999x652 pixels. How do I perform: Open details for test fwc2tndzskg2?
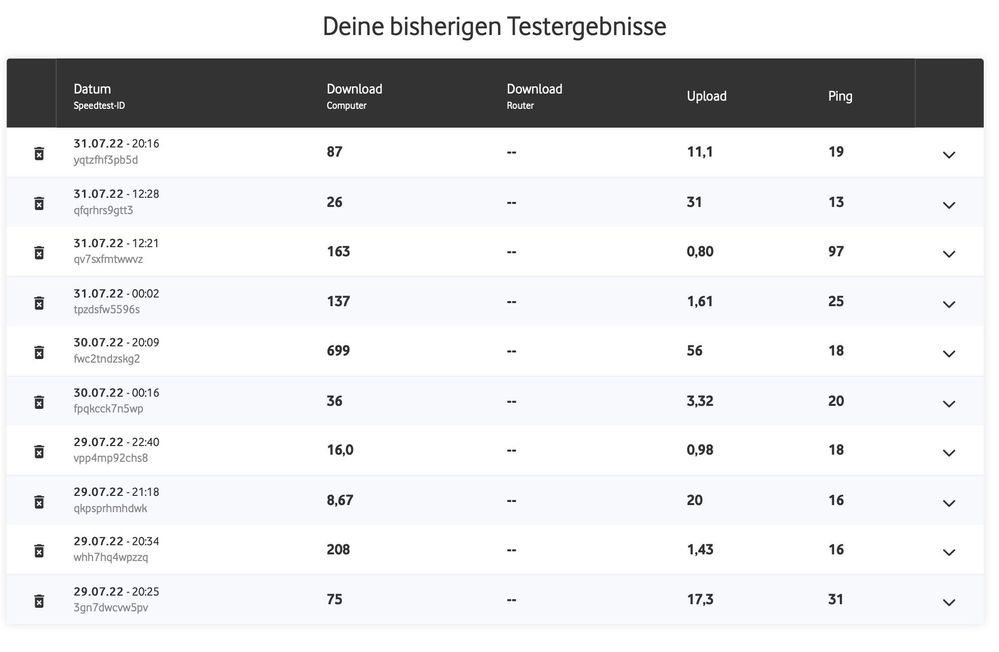[949, 354]
